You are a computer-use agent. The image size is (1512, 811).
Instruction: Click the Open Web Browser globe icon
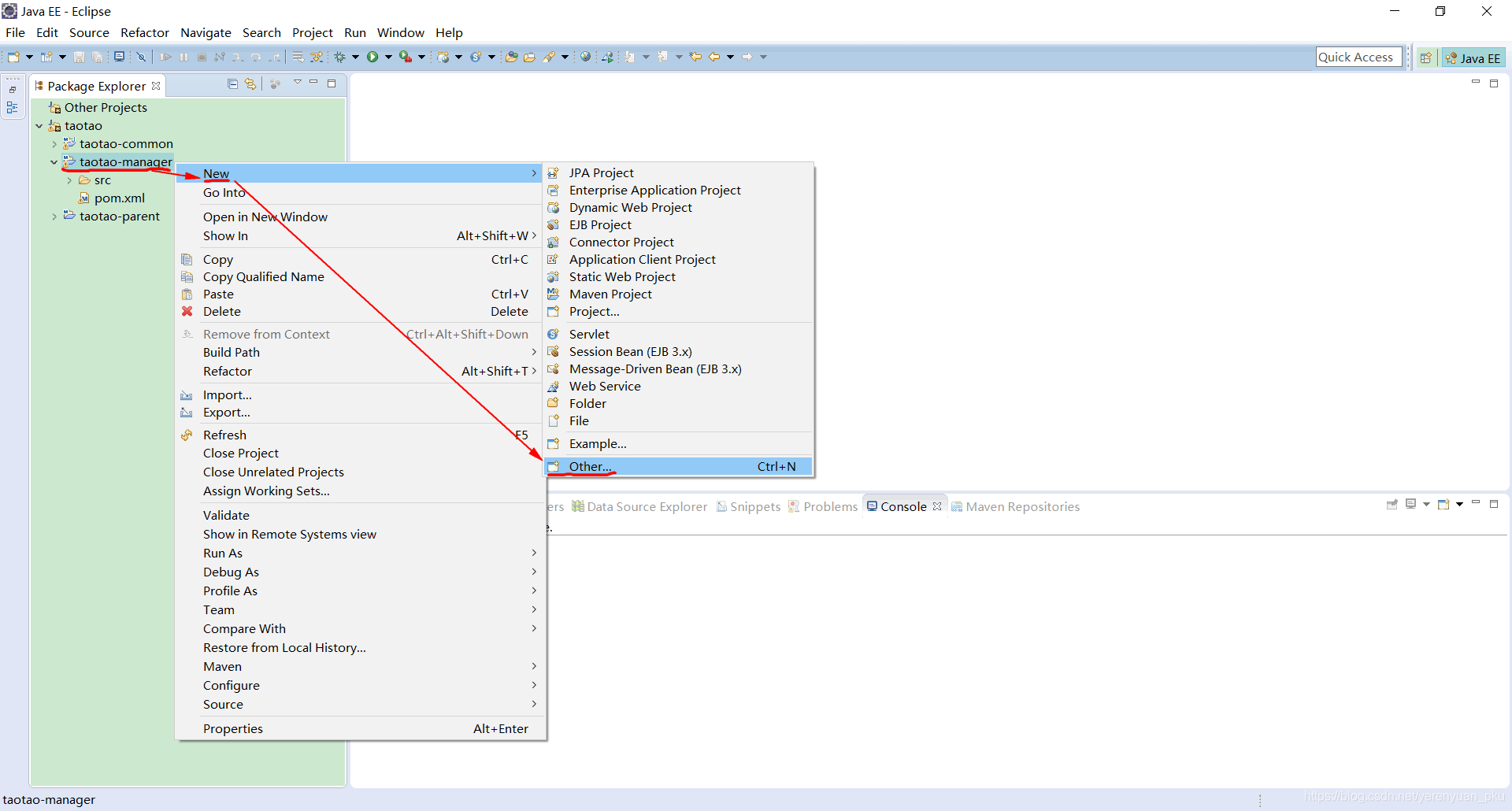click(585, 57)
